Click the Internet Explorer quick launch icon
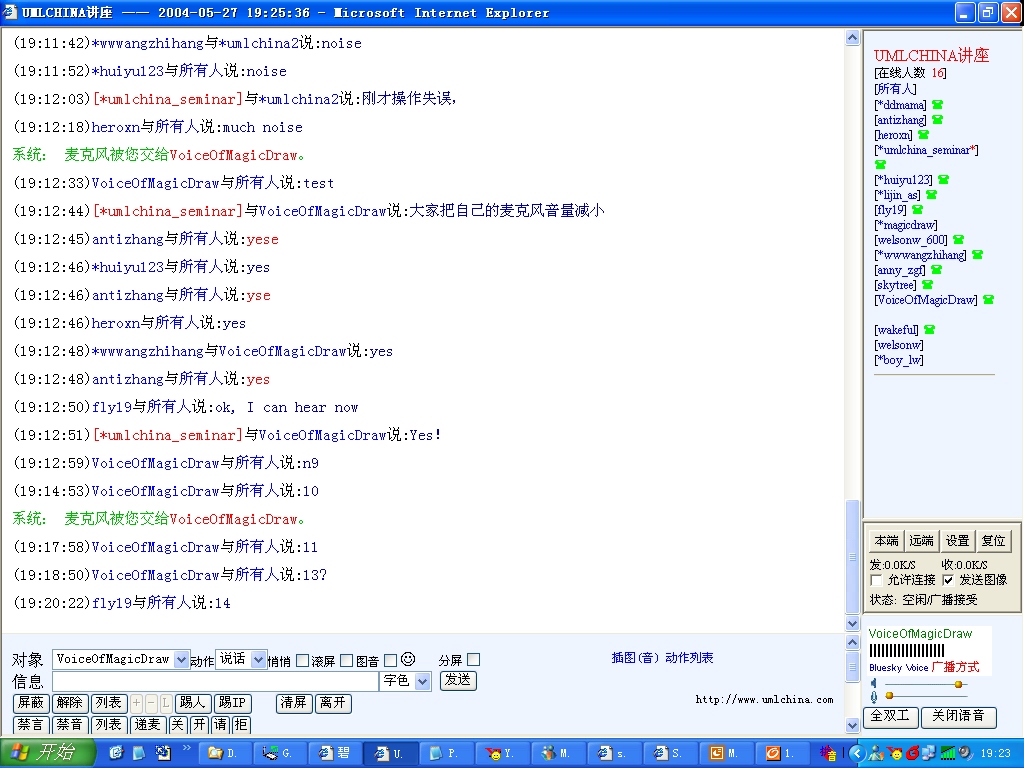The image size is (1024, 768). (x=116, y=753)
